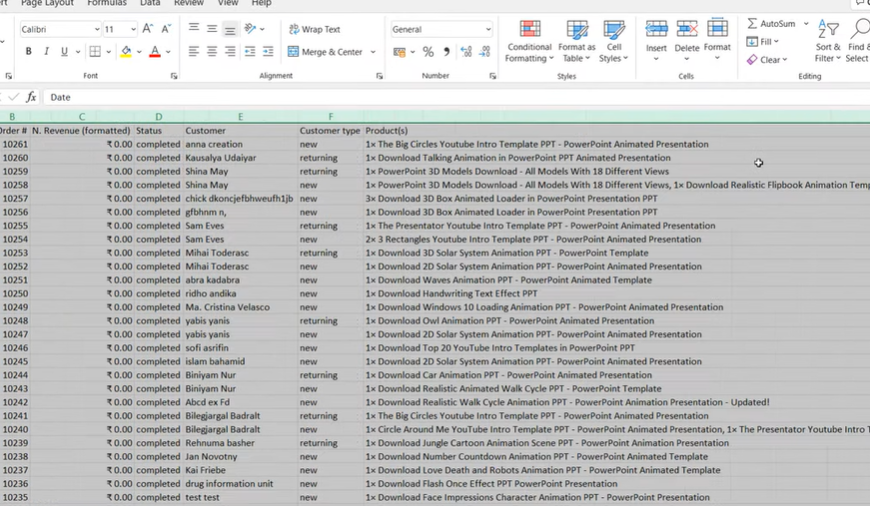Increase font size
The width and height of the screenshot is (870, 506).
pos(148,29)
